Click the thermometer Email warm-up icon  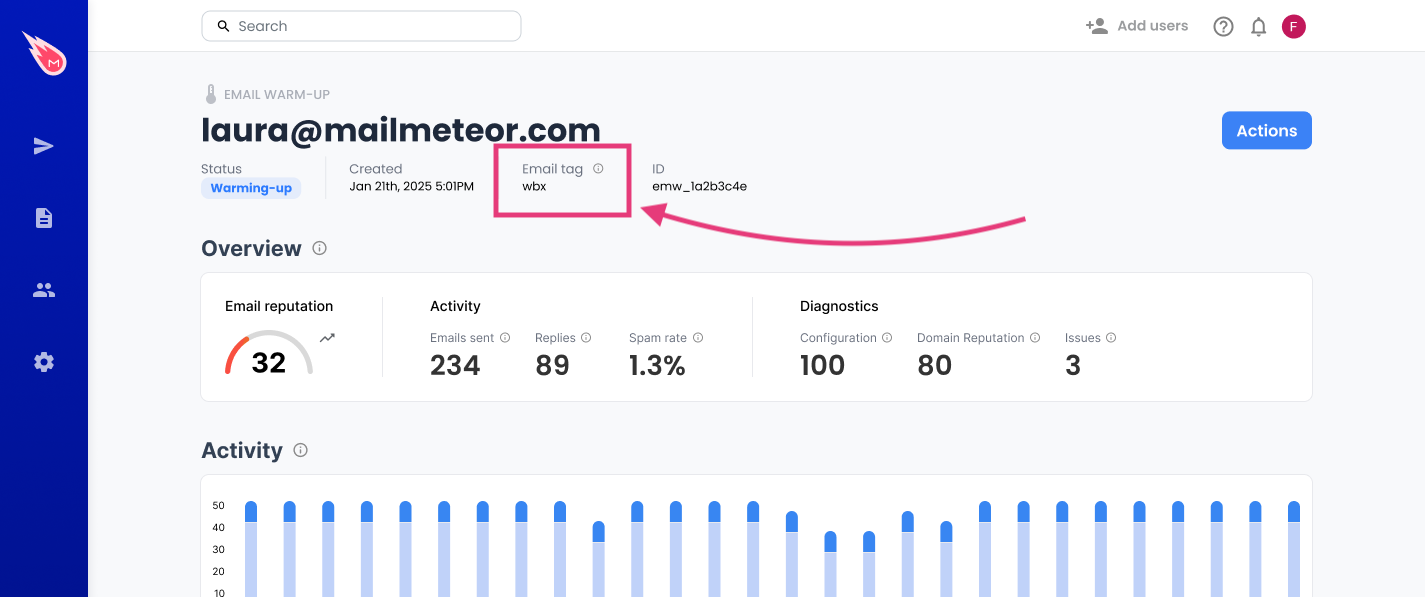[x=211, y=95]
